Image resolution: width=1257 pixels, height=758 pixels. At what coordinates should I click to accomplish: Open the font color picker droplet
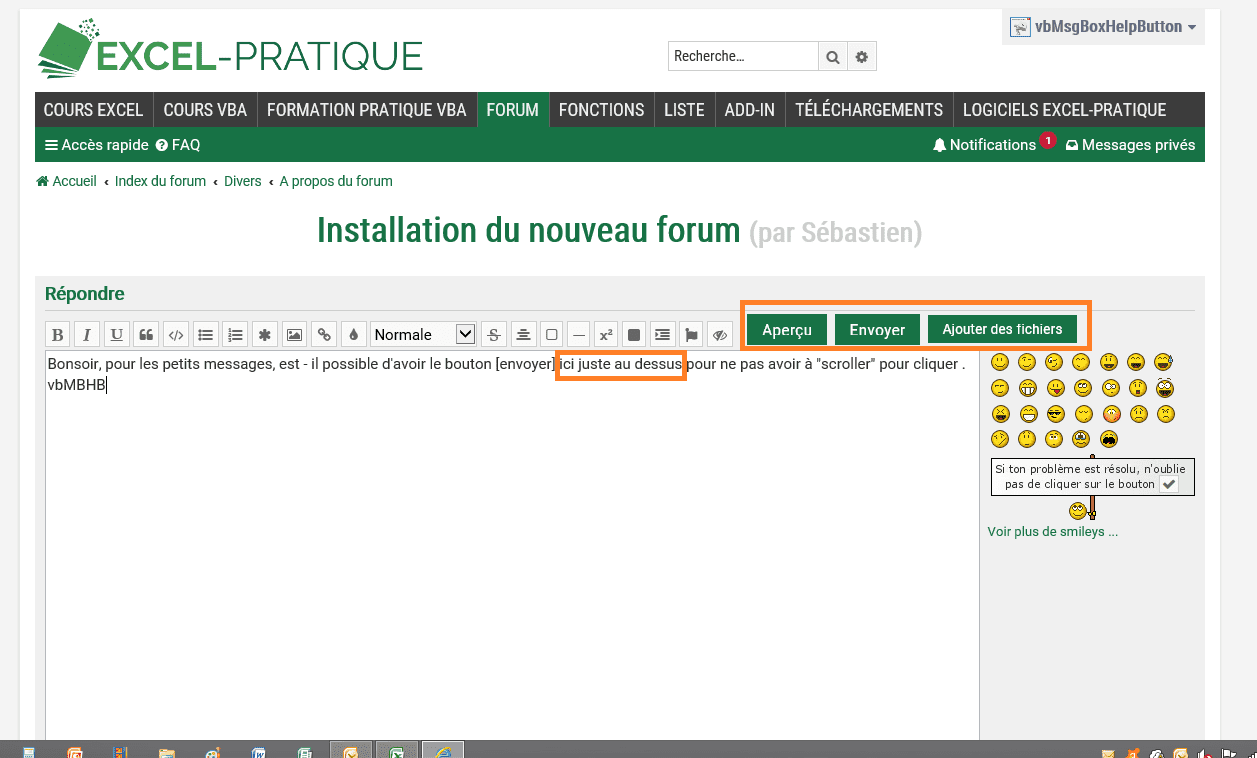[x=353, y=335]
